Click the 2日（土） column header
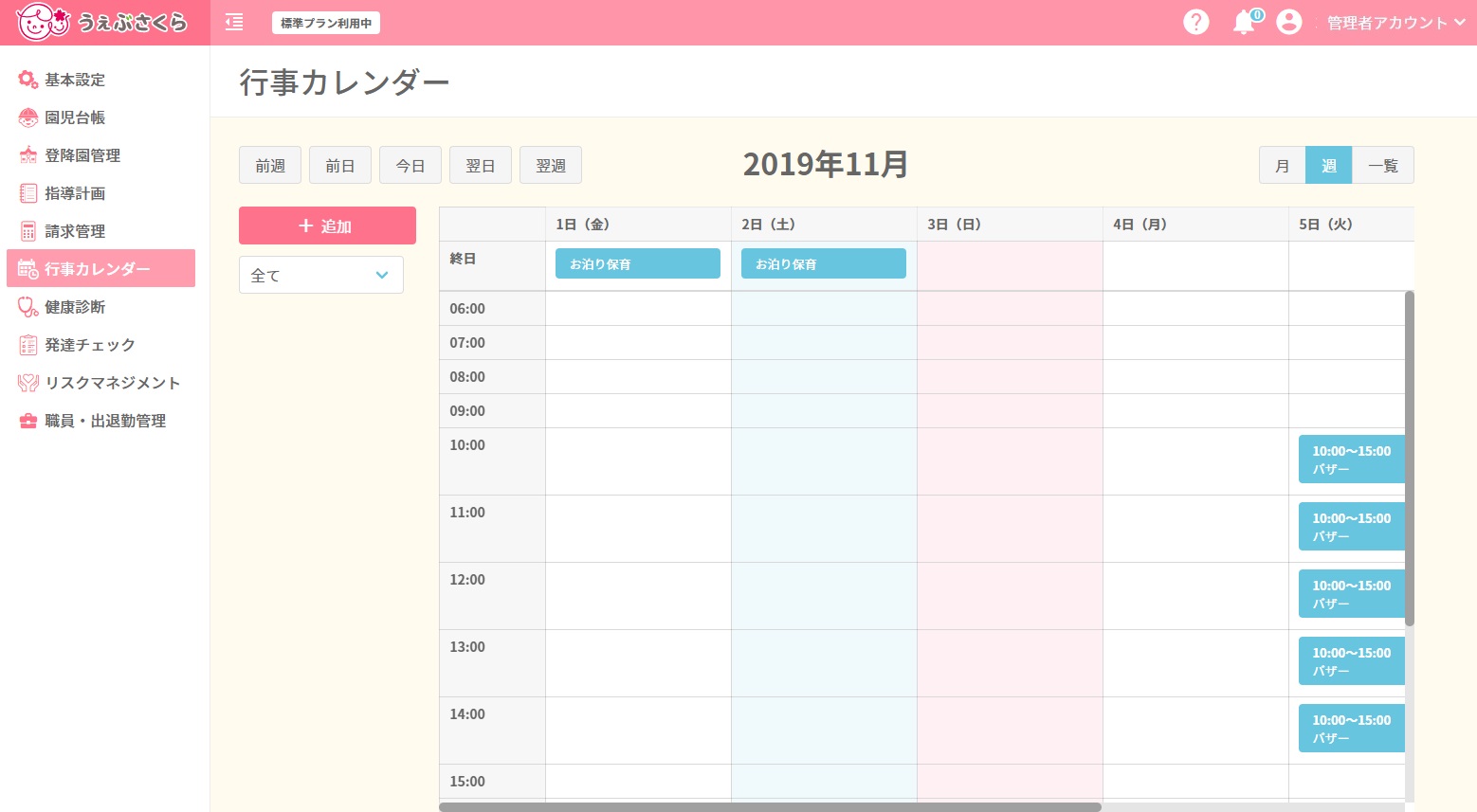 [824, 225]
